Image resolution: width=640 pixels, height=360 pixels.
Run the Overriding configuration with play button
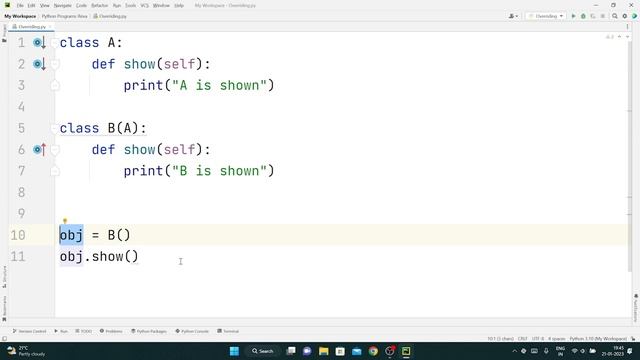[573, 16]
